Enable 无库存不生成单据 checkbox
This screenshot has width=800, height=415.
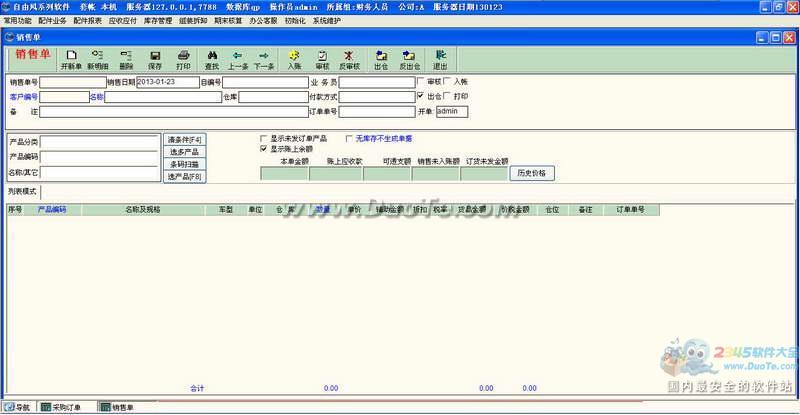click(349, 138)
